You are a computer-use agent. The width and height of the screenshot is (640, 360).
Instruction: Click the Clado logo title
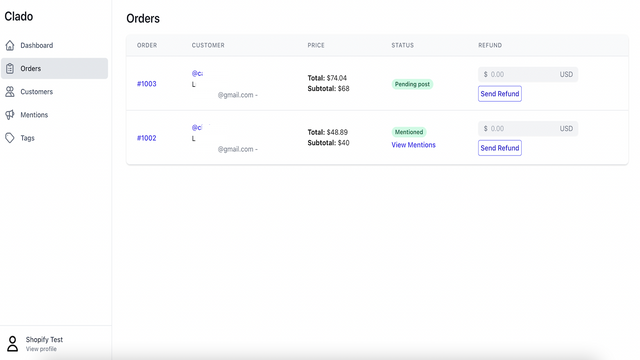(19, 16)
